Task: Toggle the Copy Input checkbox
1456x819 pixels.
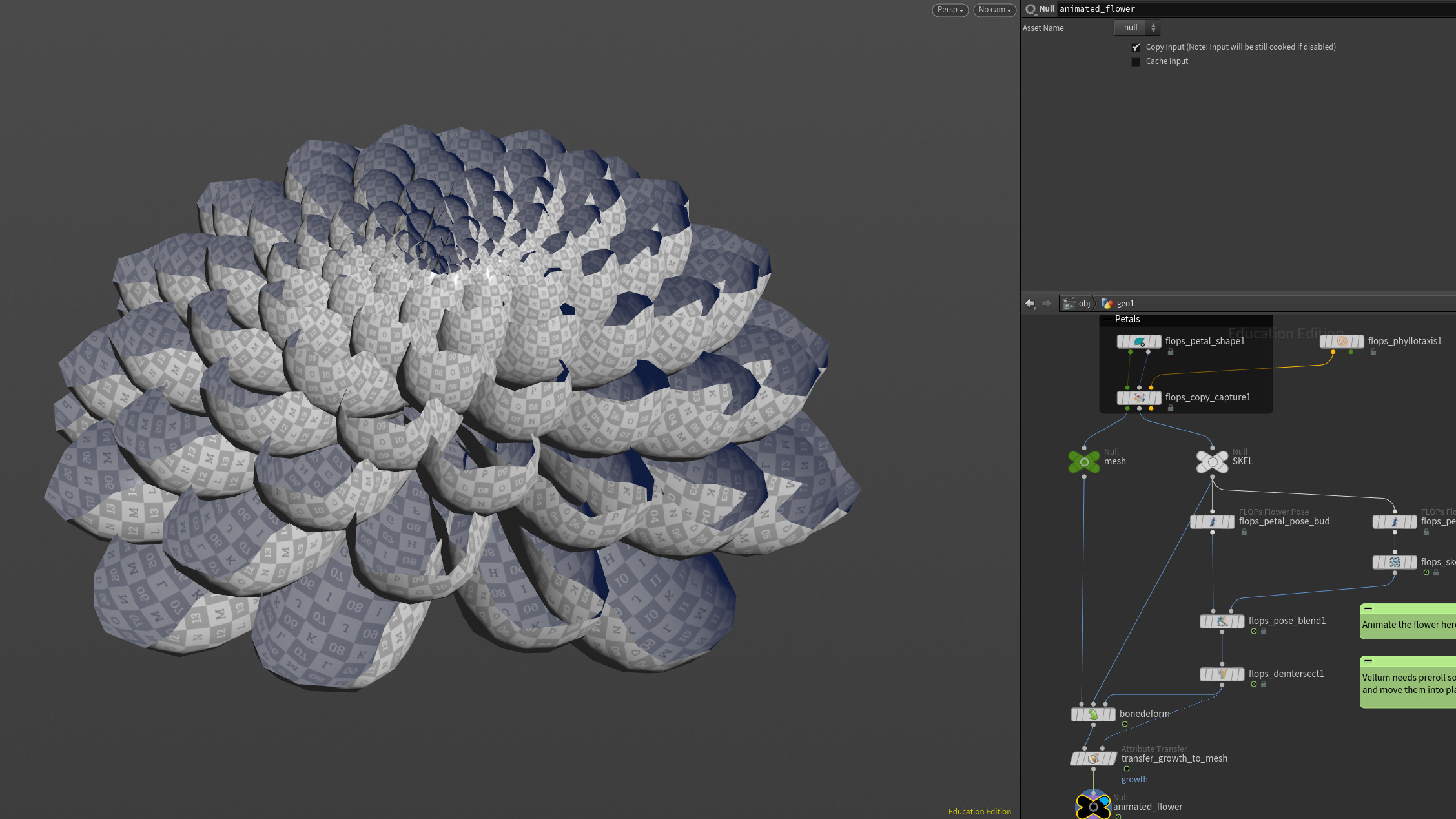Action: click(1136, 47)
